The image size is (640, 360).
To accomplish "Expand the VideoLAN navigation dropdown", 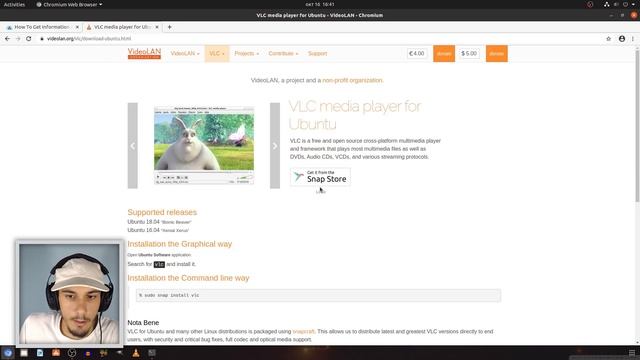I will point(185,53).
